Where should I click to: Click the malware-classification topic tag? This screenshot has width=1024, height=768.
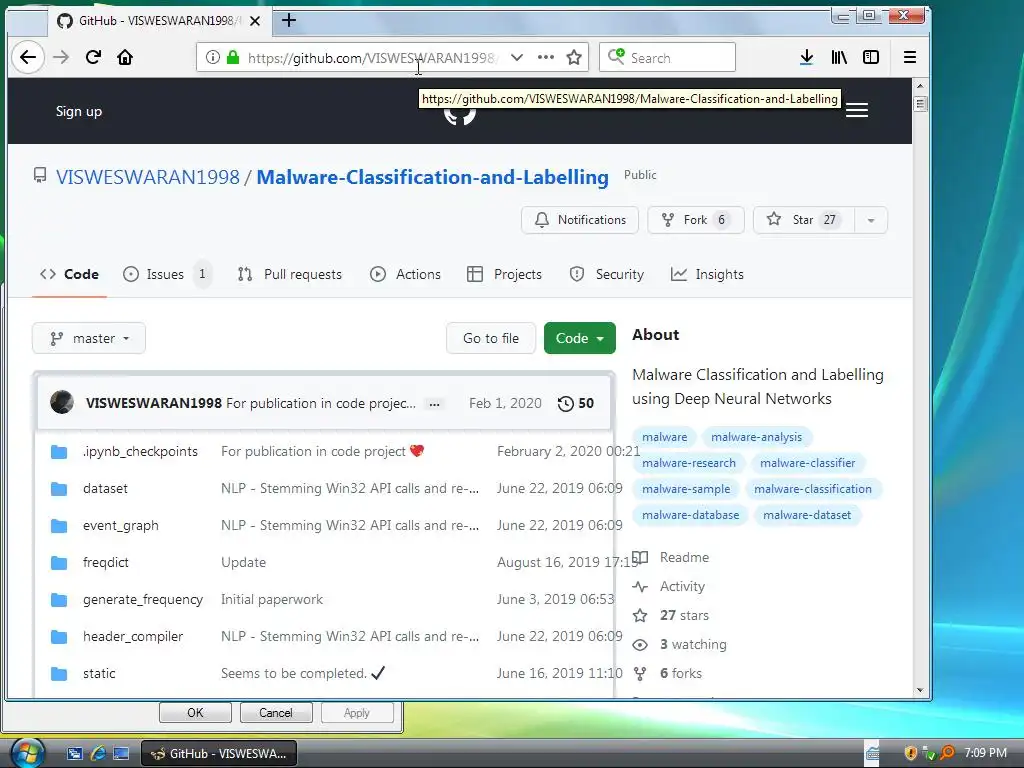pos(812,489)
